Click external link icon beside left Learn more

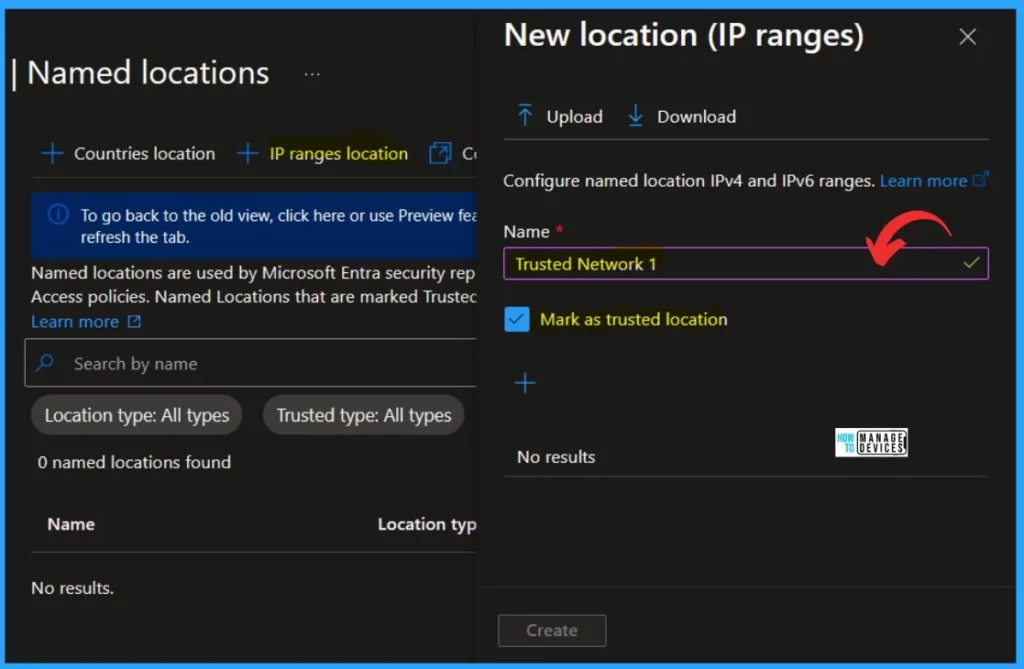click(x=134, y=321)
